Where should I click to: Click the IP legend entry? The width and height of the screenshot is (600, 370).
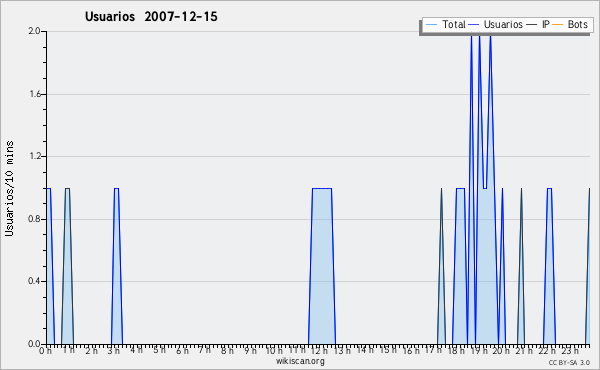pyautogui.click(x=538, y=24)
